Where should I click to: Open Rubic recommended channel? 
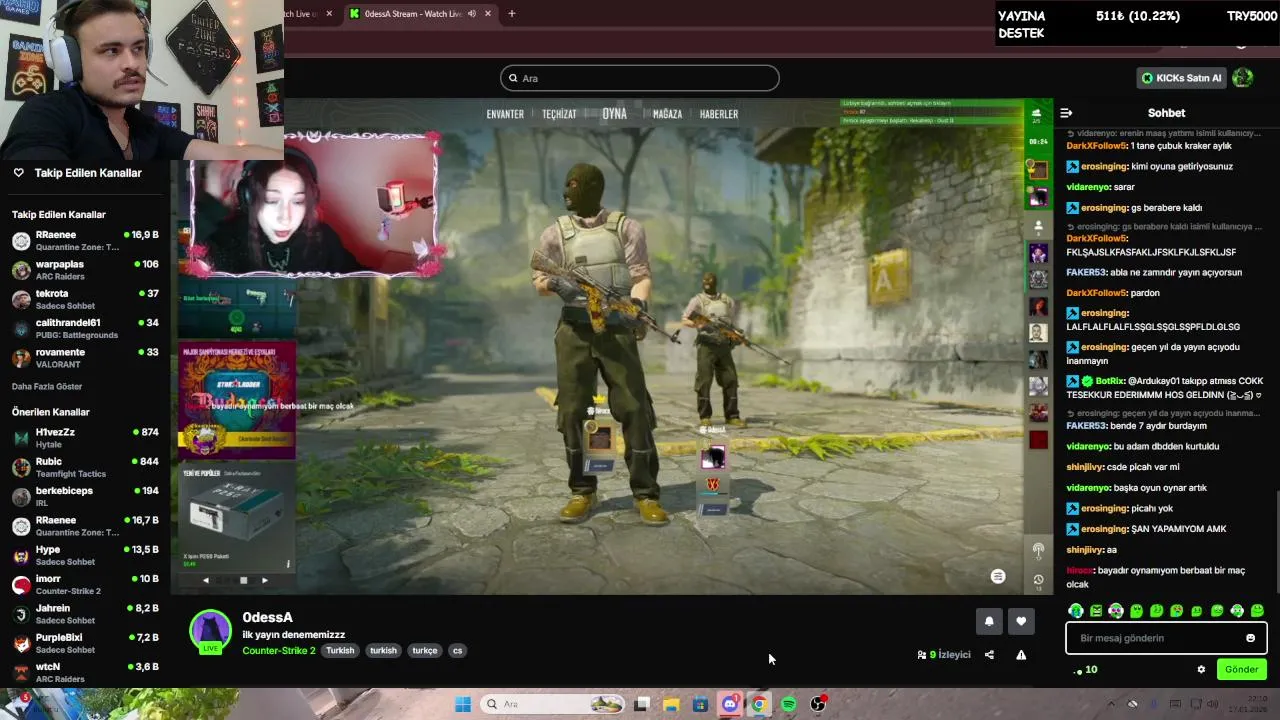85,467
